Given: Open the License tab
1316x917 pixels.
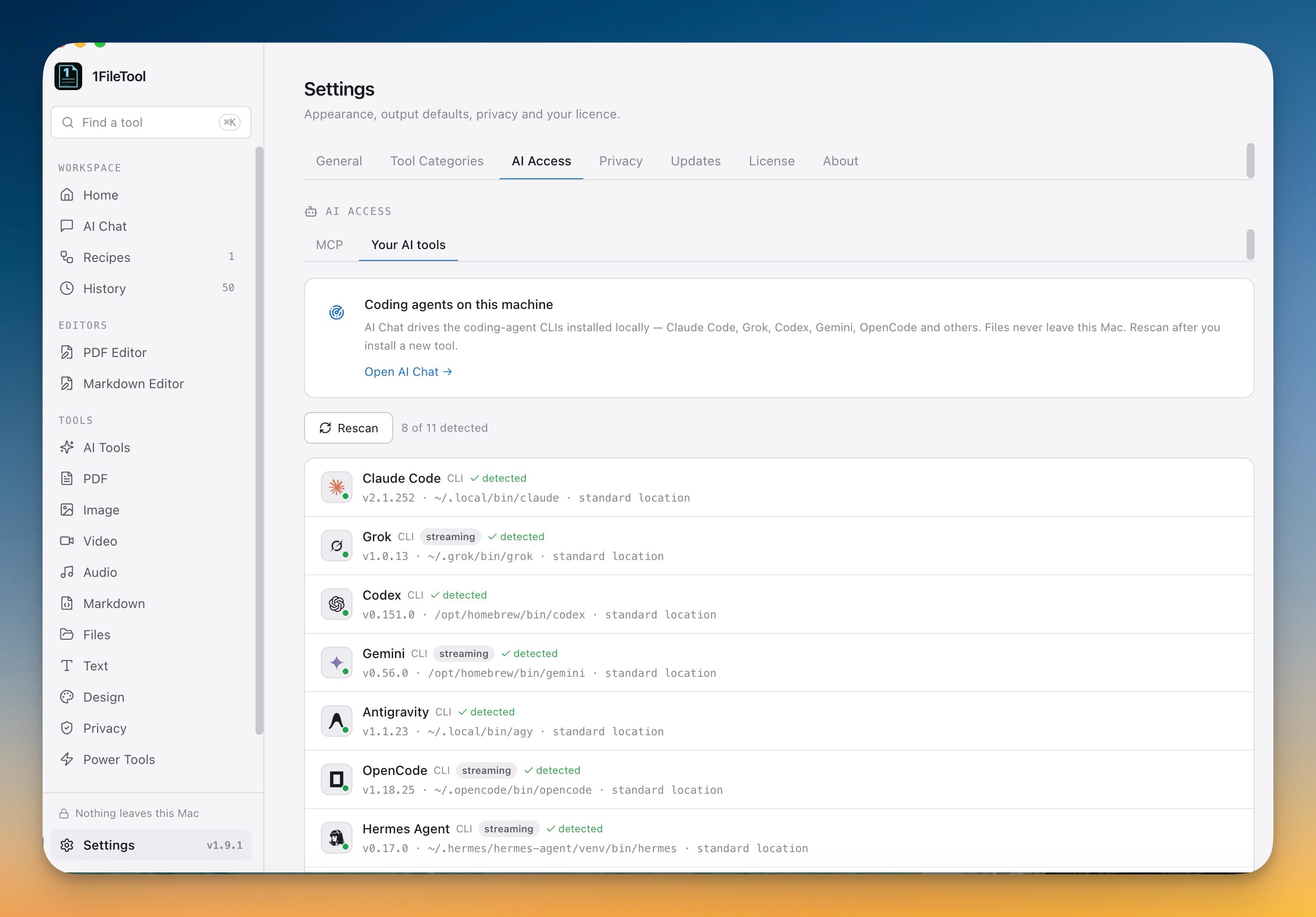Looking at the screenshot, I should (x=771, y=161).
